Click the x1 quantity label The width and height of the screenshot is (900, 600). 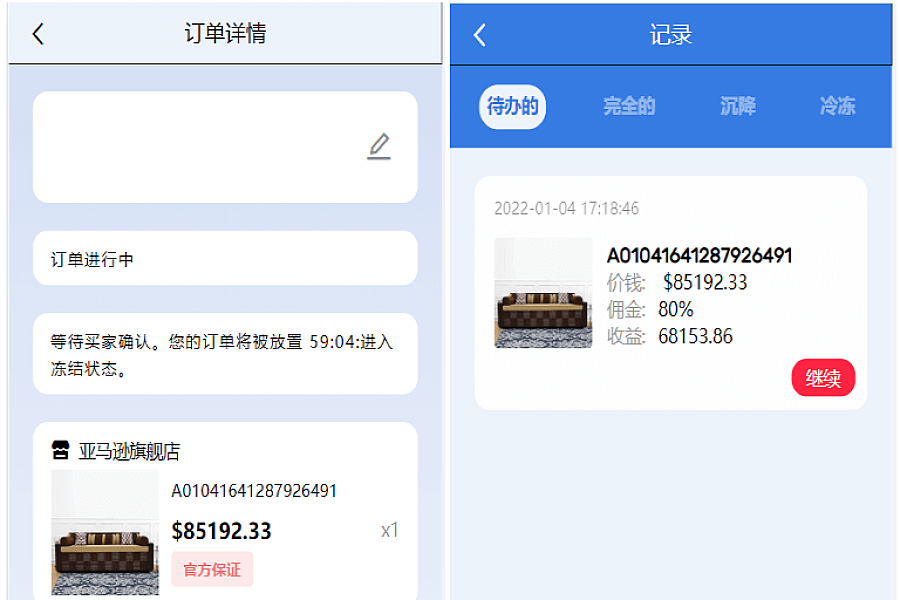click(390, 531)
